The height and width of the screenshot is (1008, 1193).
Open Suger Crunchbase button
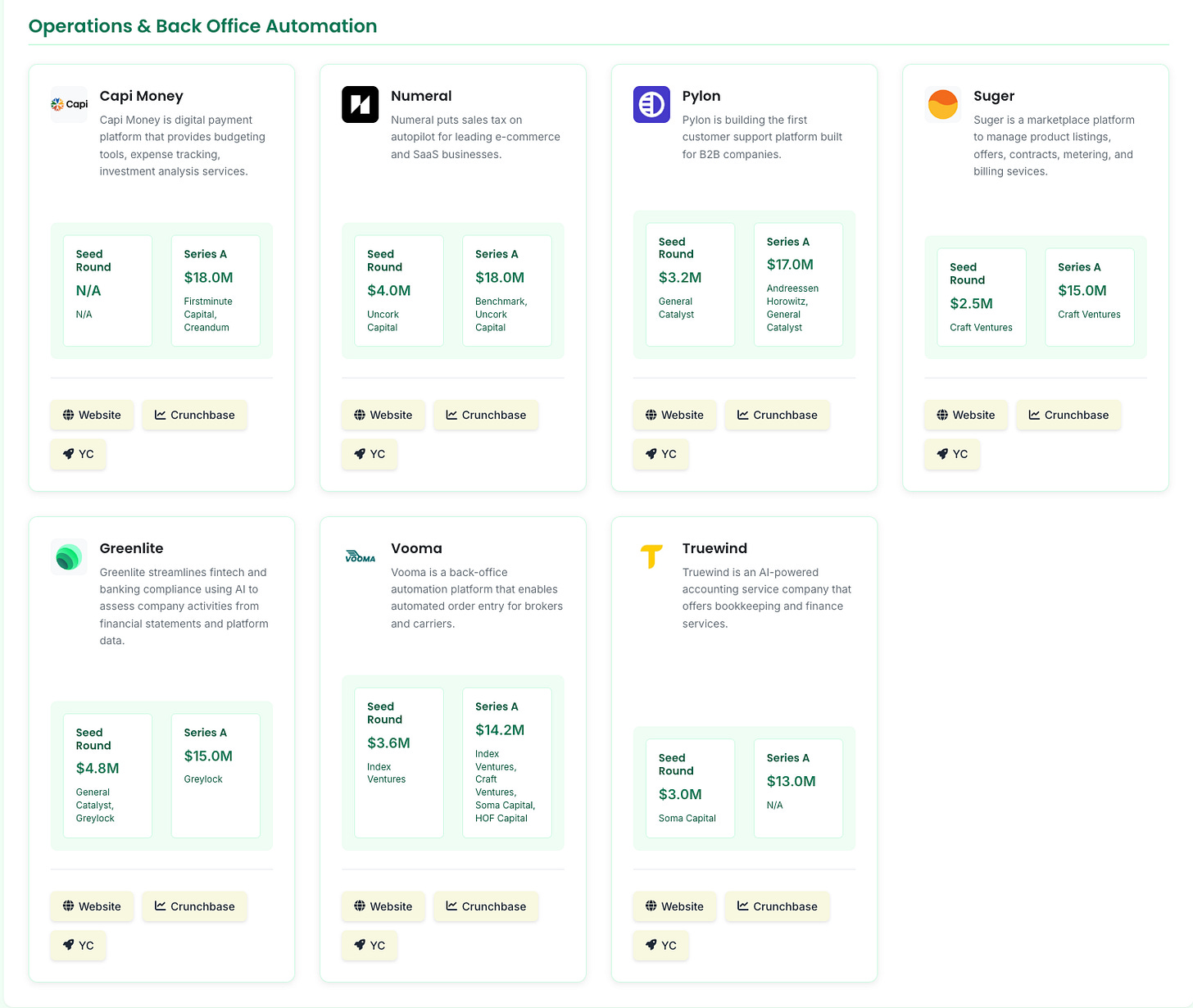(x=1068, y=415)
